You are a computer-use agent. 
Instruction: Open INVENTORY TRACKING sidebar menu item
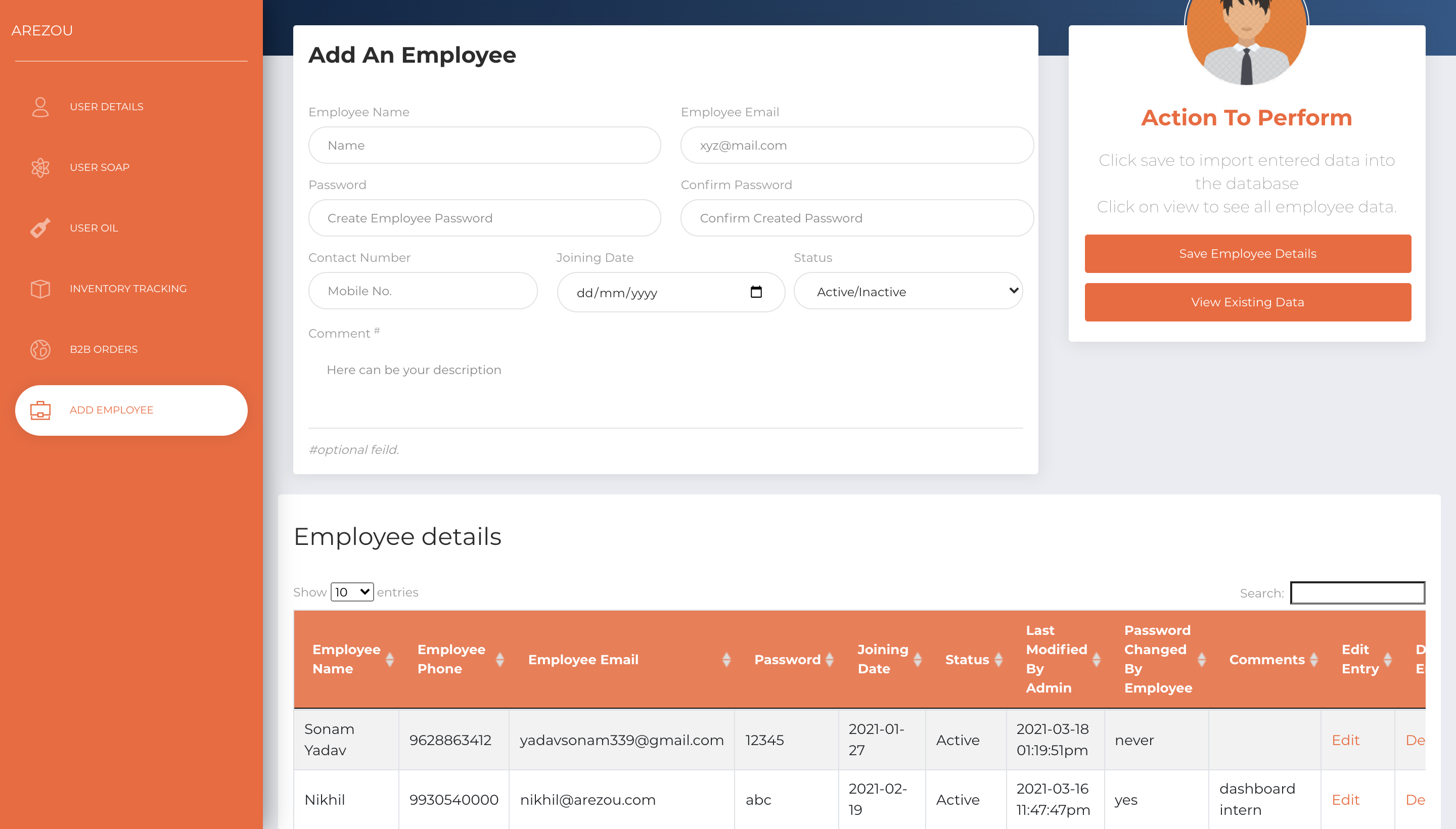128,289
